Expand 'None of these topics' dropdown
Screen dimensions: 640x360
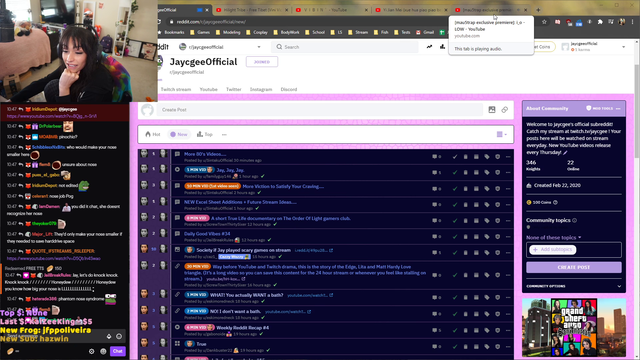click(x=553, y=237)
